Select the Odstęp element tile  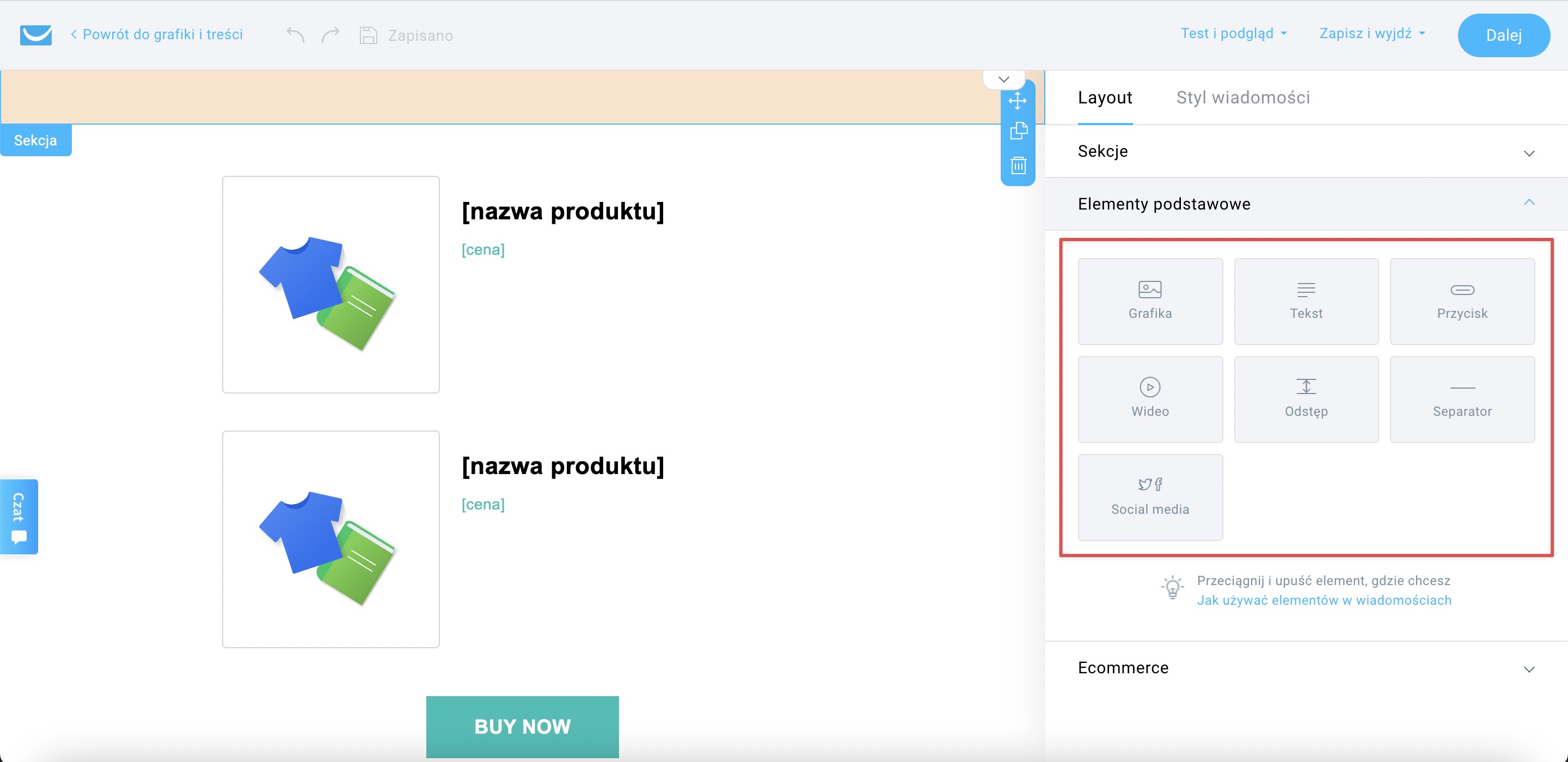[1306, 400]
